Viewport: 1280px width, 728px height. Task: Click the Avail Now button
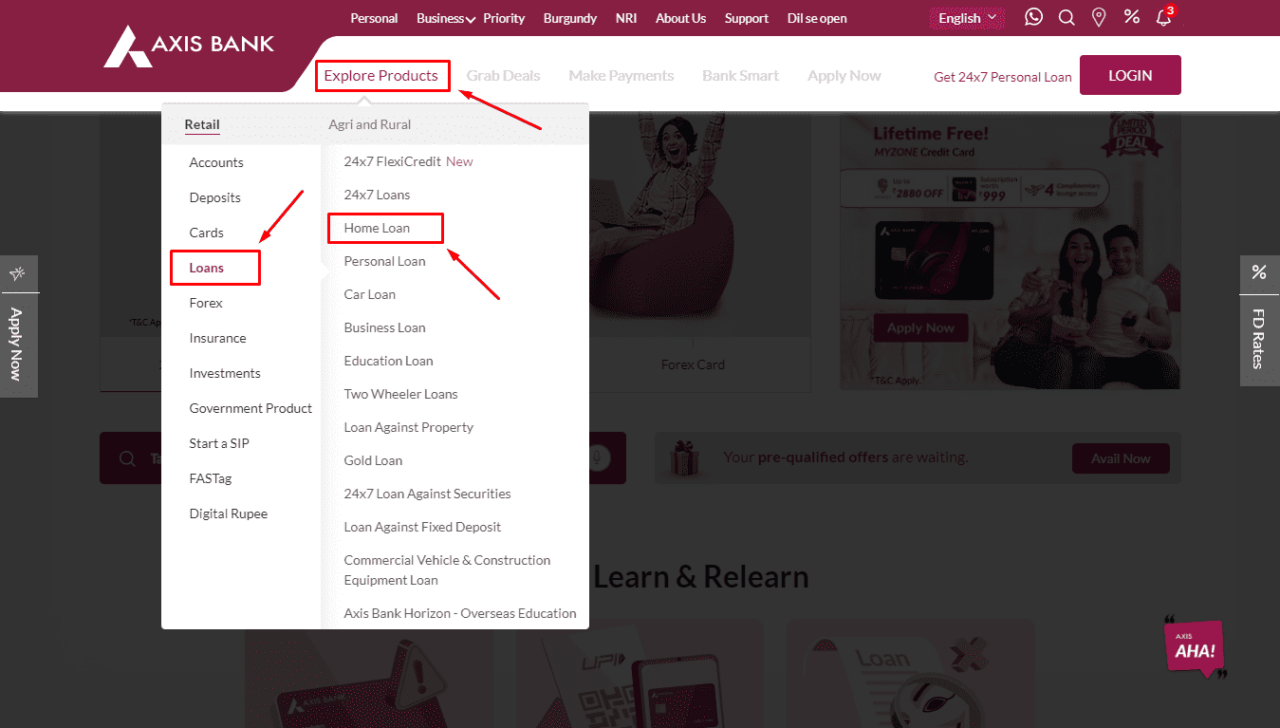(x=1121, y=458)
